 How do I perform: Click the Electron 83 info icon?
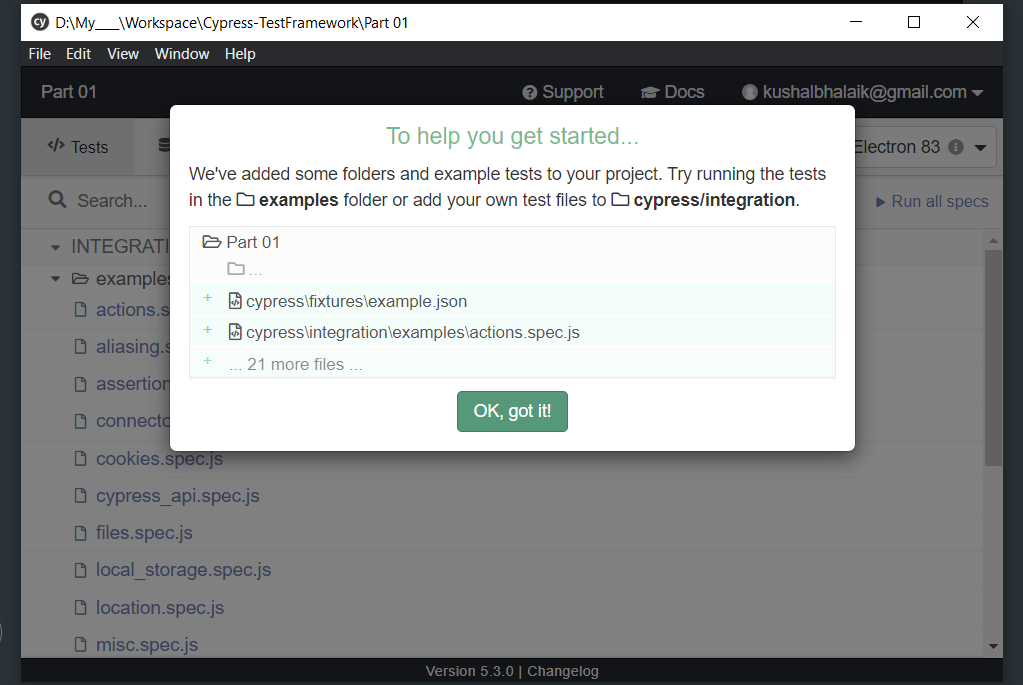(x=956, y=147)
